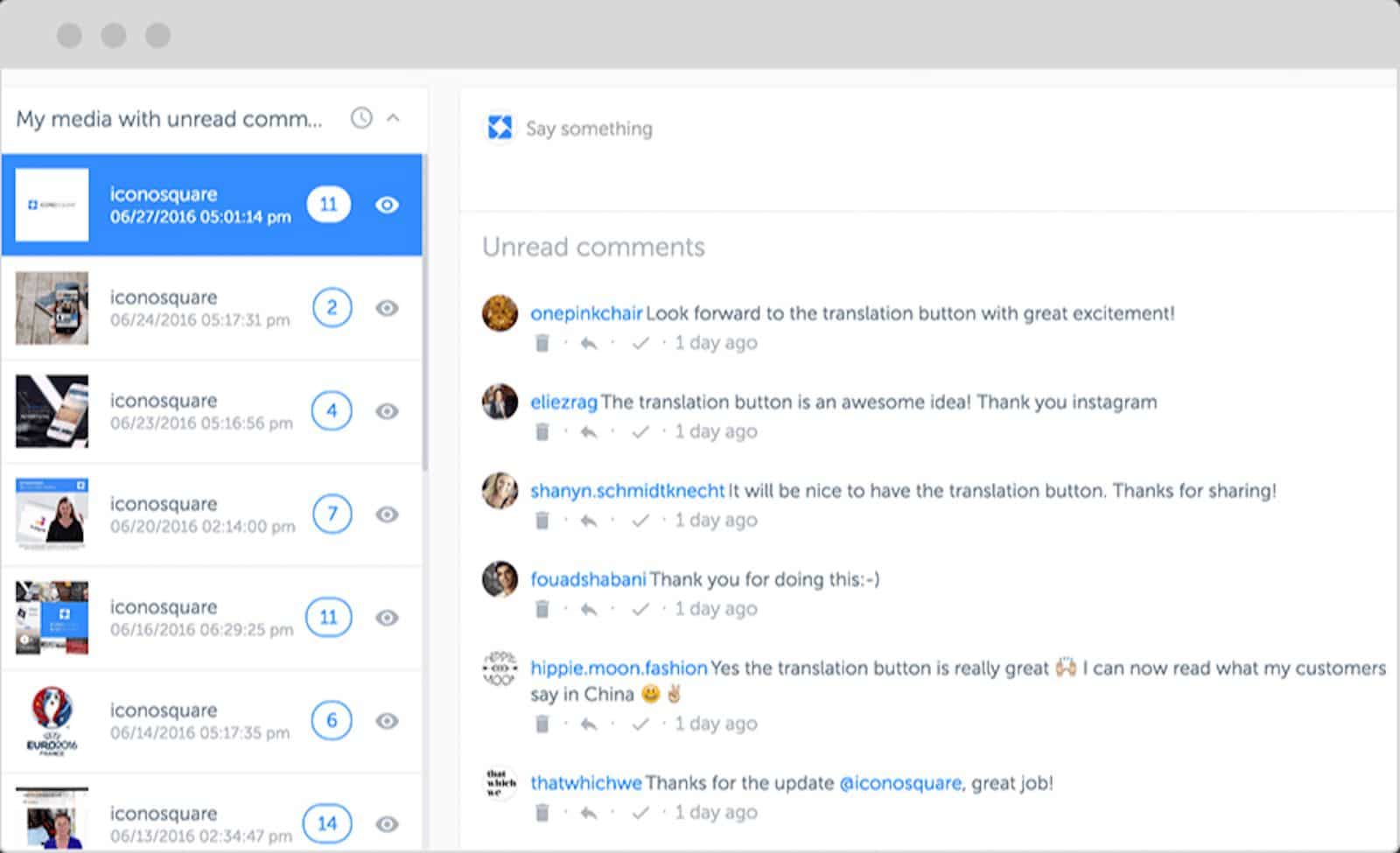Open the Euro 2016 post thumbnail
Viewport: 1400px width, 853px height.
click(52, 721)
